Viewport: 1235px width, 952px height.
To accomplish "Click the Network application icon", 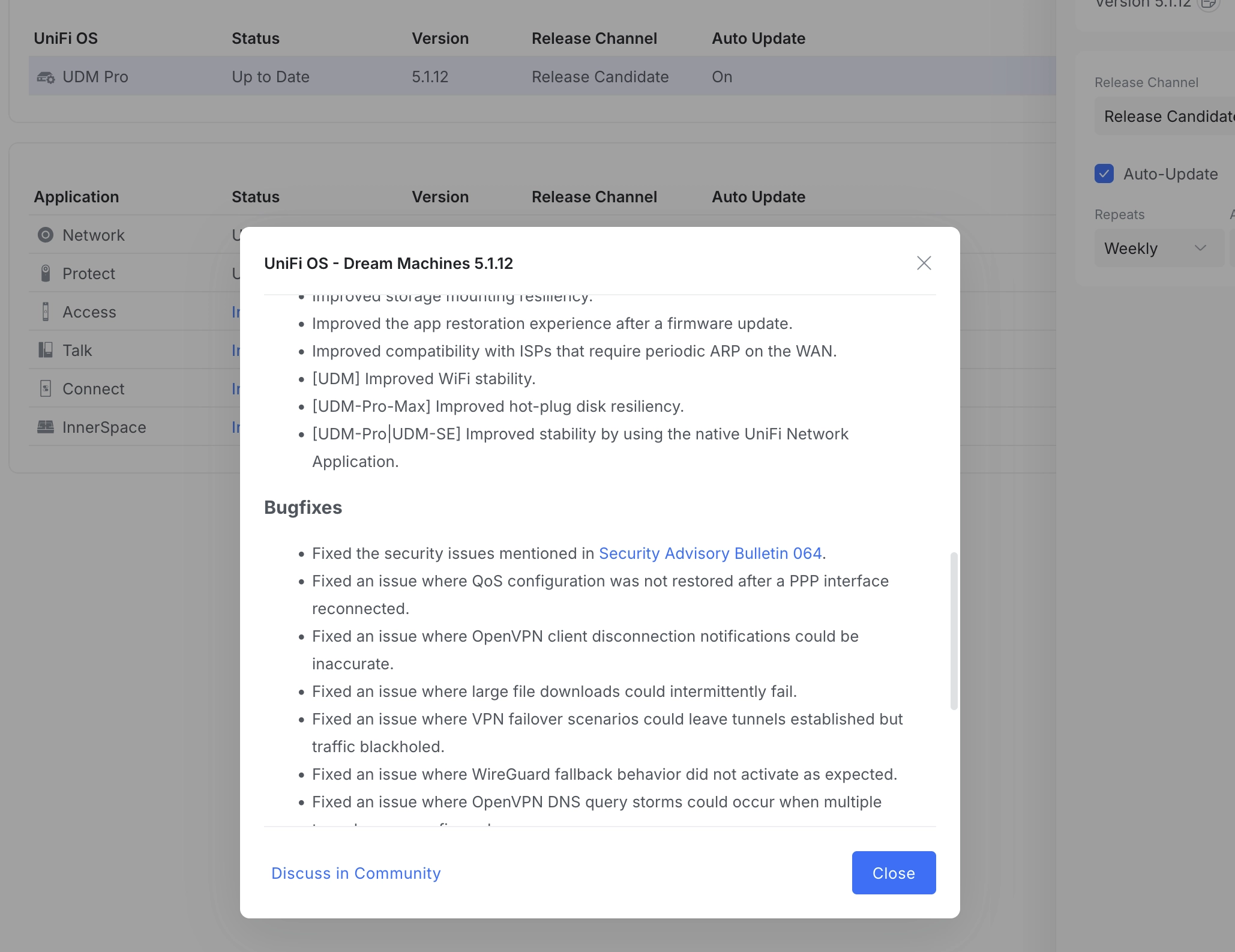I will [x=46, y=235].
